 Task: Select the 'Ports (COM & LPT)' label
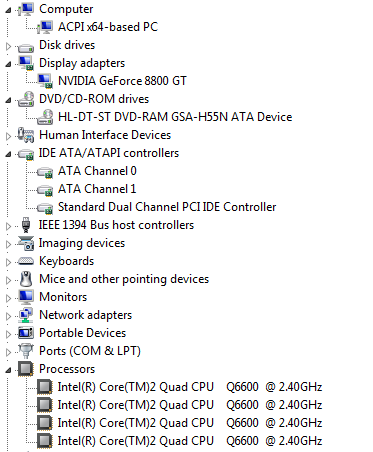90,351
